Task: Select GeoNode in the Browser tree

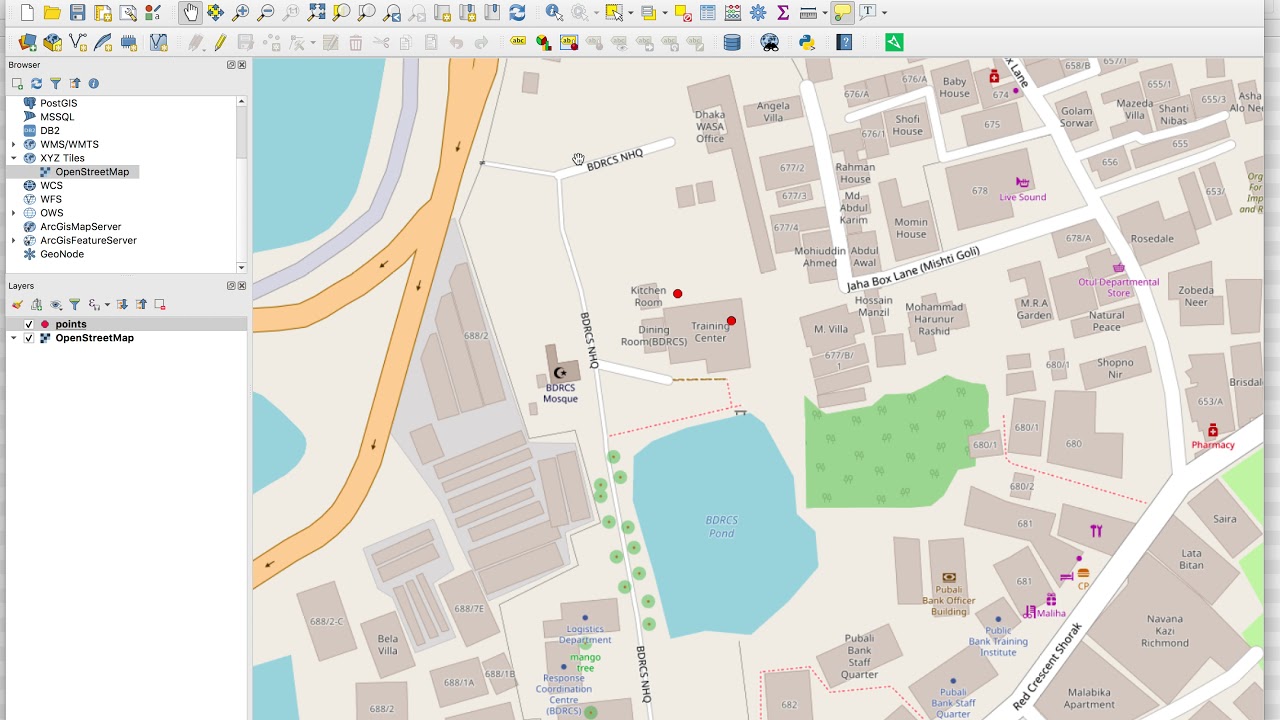Action: coord(62,254)
